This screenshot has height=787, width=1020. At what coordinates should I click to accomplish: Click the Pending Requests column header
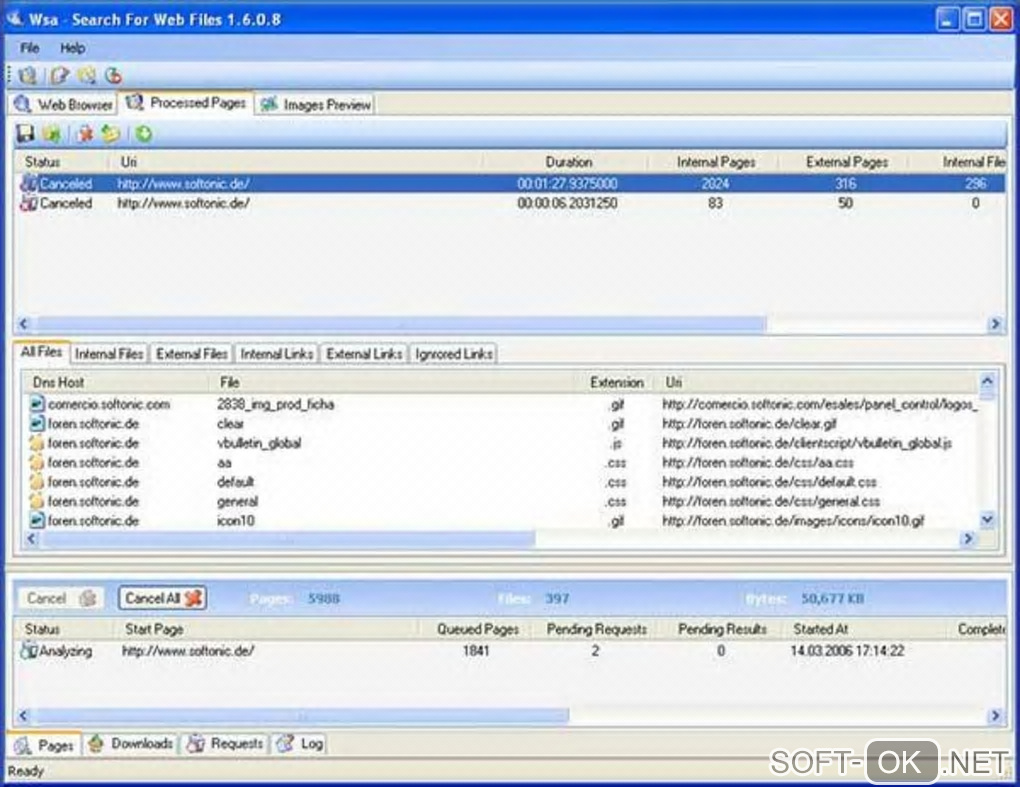(x=597, y=629)
